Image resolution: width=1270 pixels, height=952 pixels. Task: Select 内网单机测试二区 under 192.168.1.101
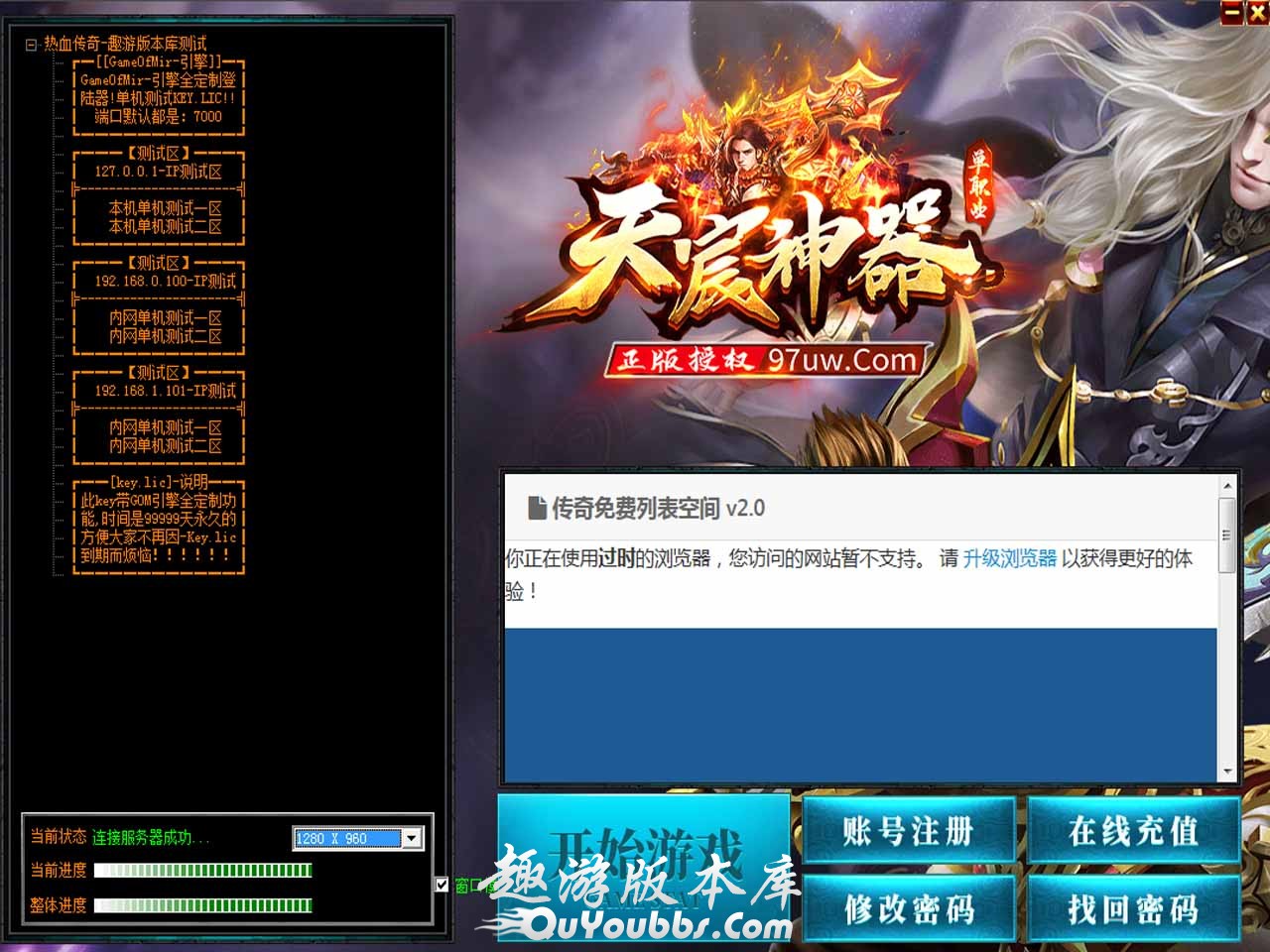tap(166, 446)
